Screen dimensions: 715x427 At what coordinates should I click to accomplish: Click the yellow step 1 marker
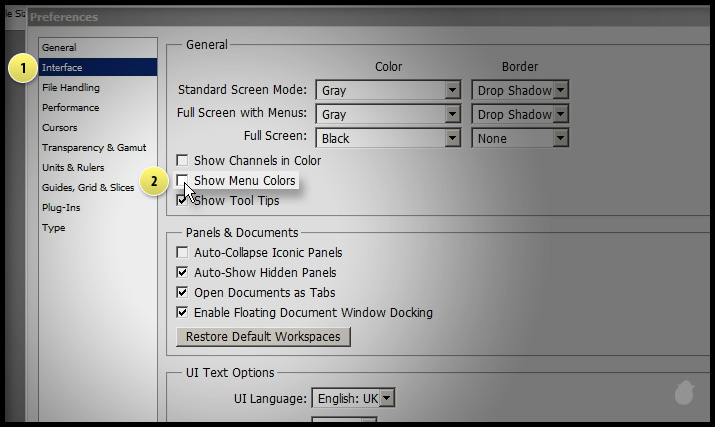point(20,69)
